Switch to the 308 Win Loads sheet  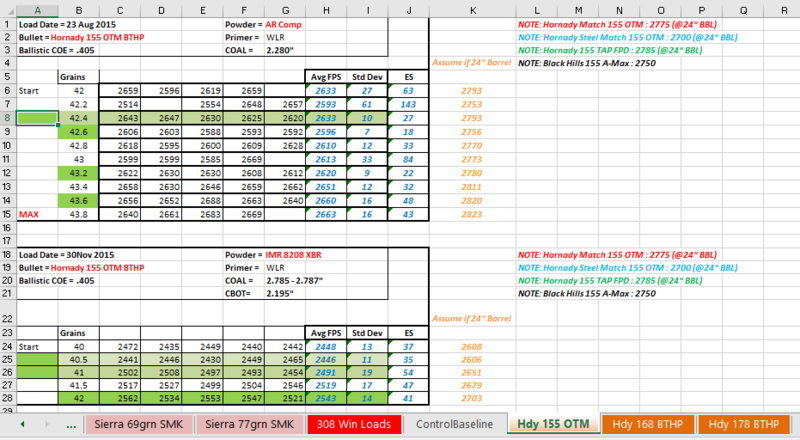pos(354,424)
